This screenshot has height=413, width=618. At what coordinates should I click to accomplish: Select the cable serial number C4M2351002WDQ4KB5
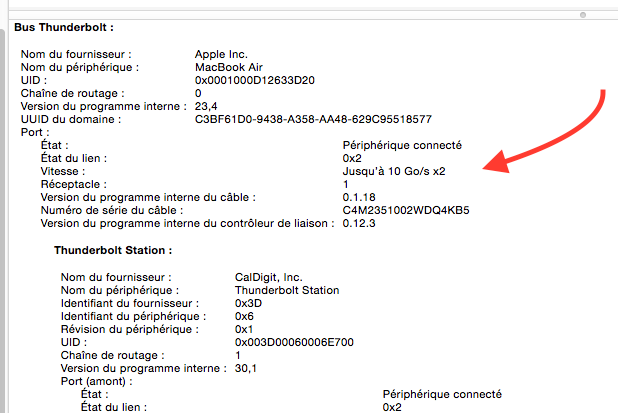tap(406, 210)
